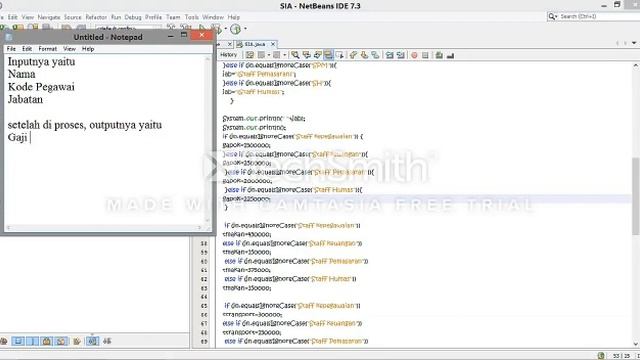Open NetBeans Help menu
This screenshot has height=360, width=640.
point(233,17)
